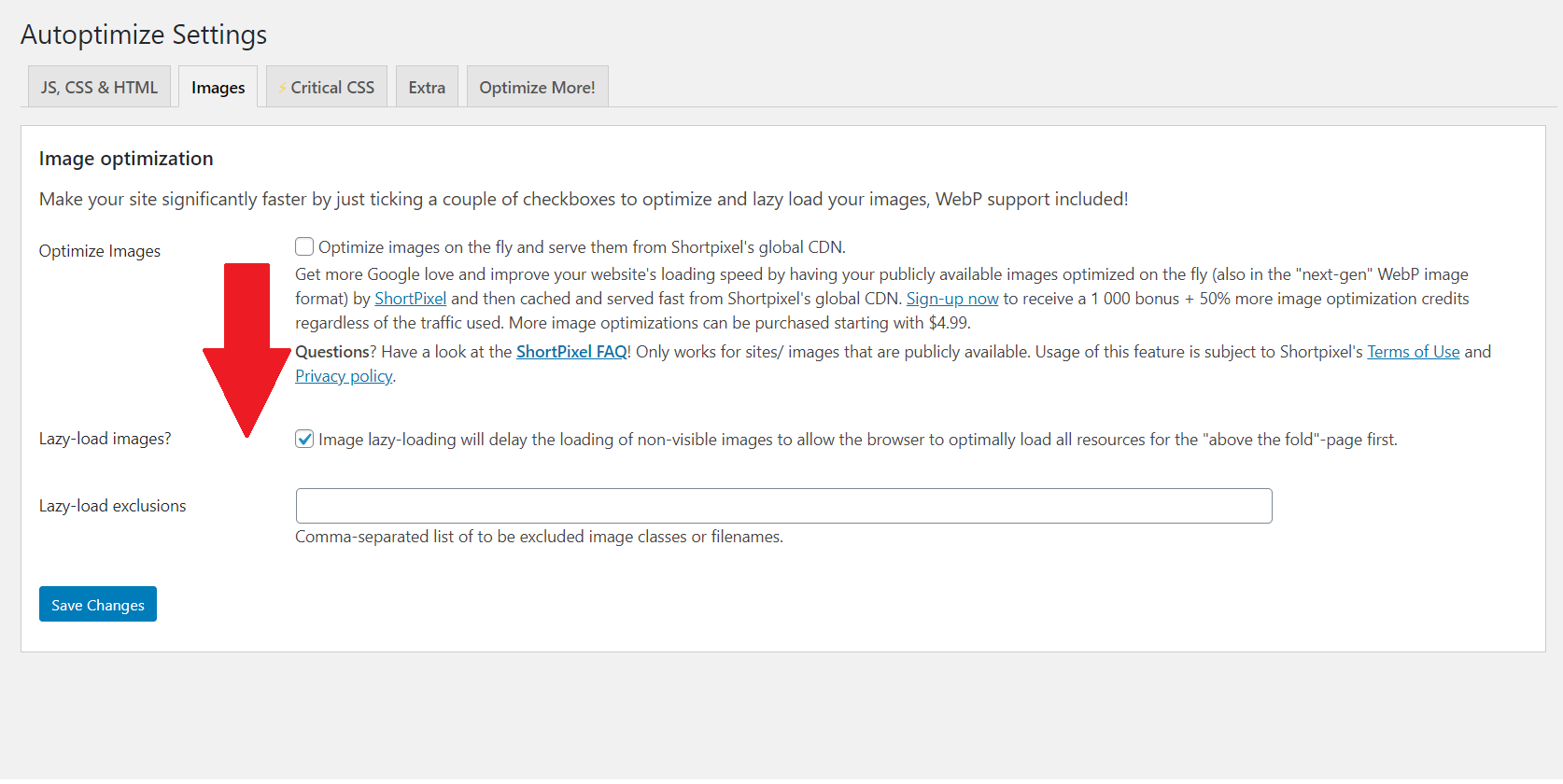Enable optimize images on the fly

(x=303, y=245)
